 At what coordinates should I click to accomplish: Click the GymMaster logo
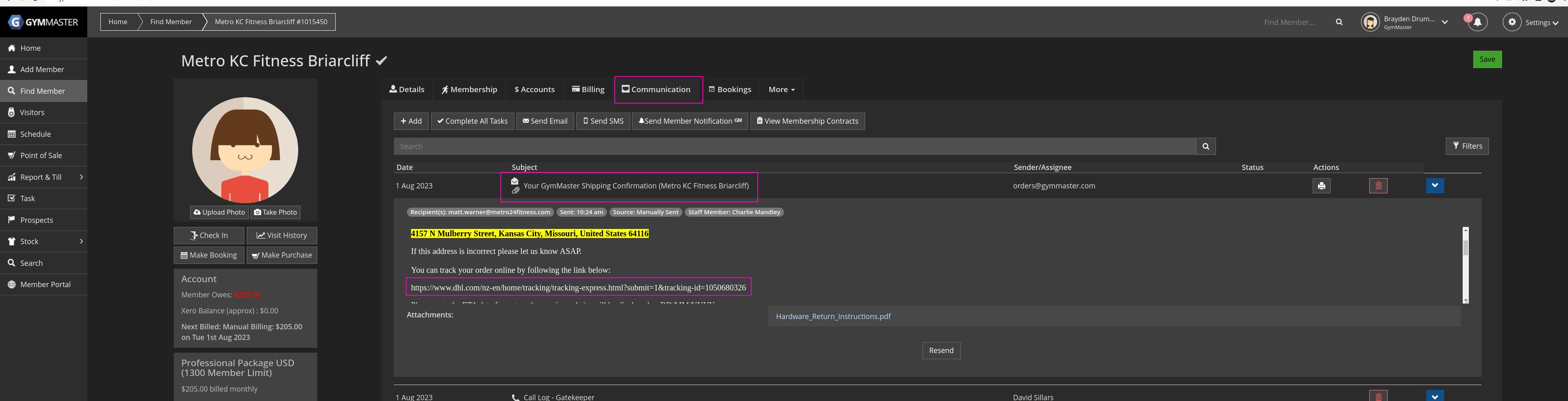pyautogui.click(x=43, y=22)
